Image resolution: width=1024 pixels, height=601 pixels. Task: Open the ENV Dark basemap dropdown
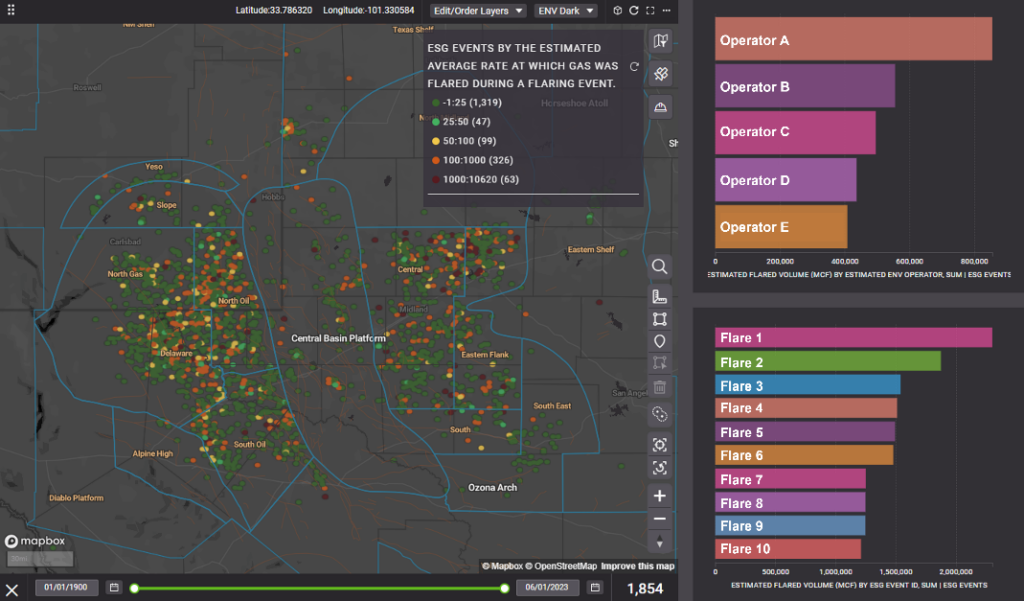[565, 10]
